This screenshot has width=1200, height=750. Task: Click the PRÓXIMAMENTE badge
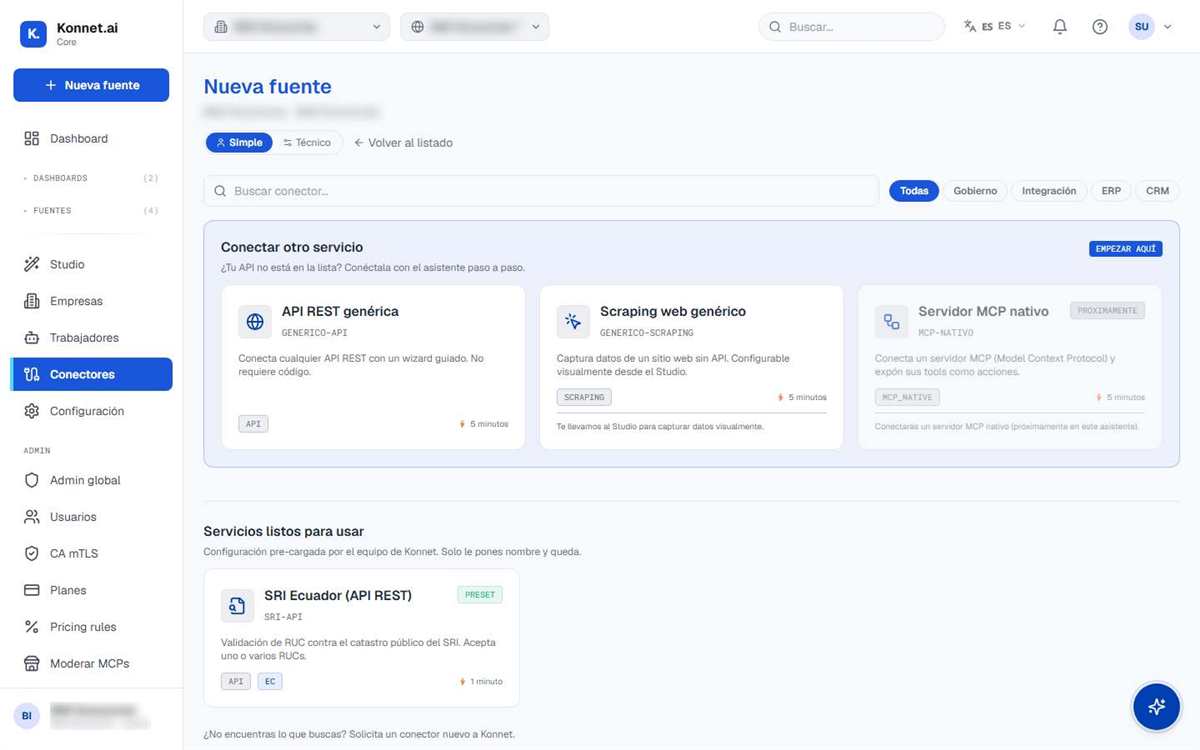tap(1107, 311)
